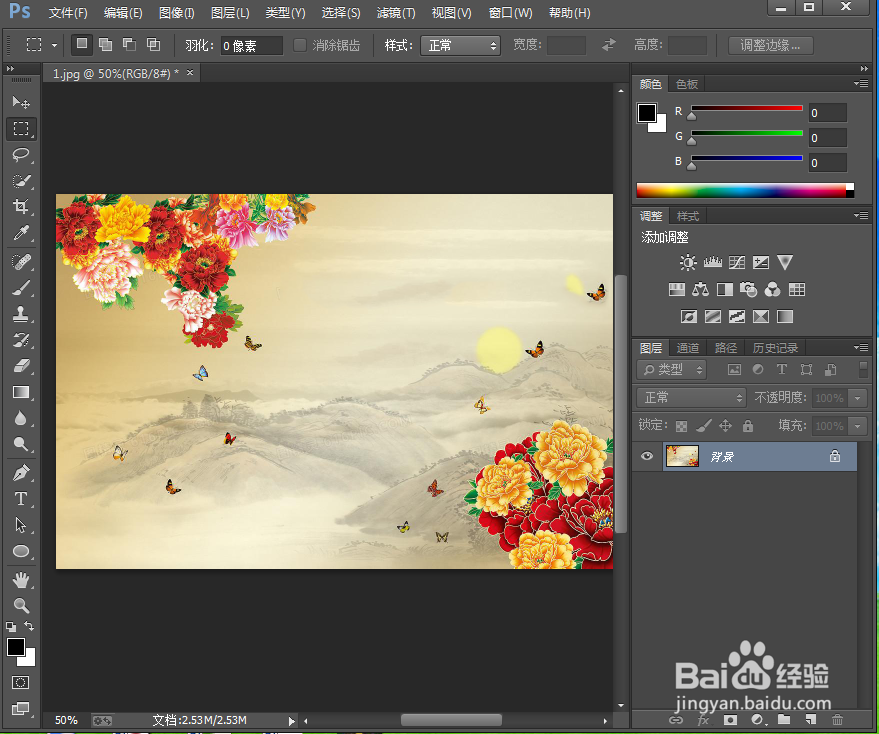The image size is (879, 734).
Task: Select the Lasso tool
Action: tap(21, 155)
